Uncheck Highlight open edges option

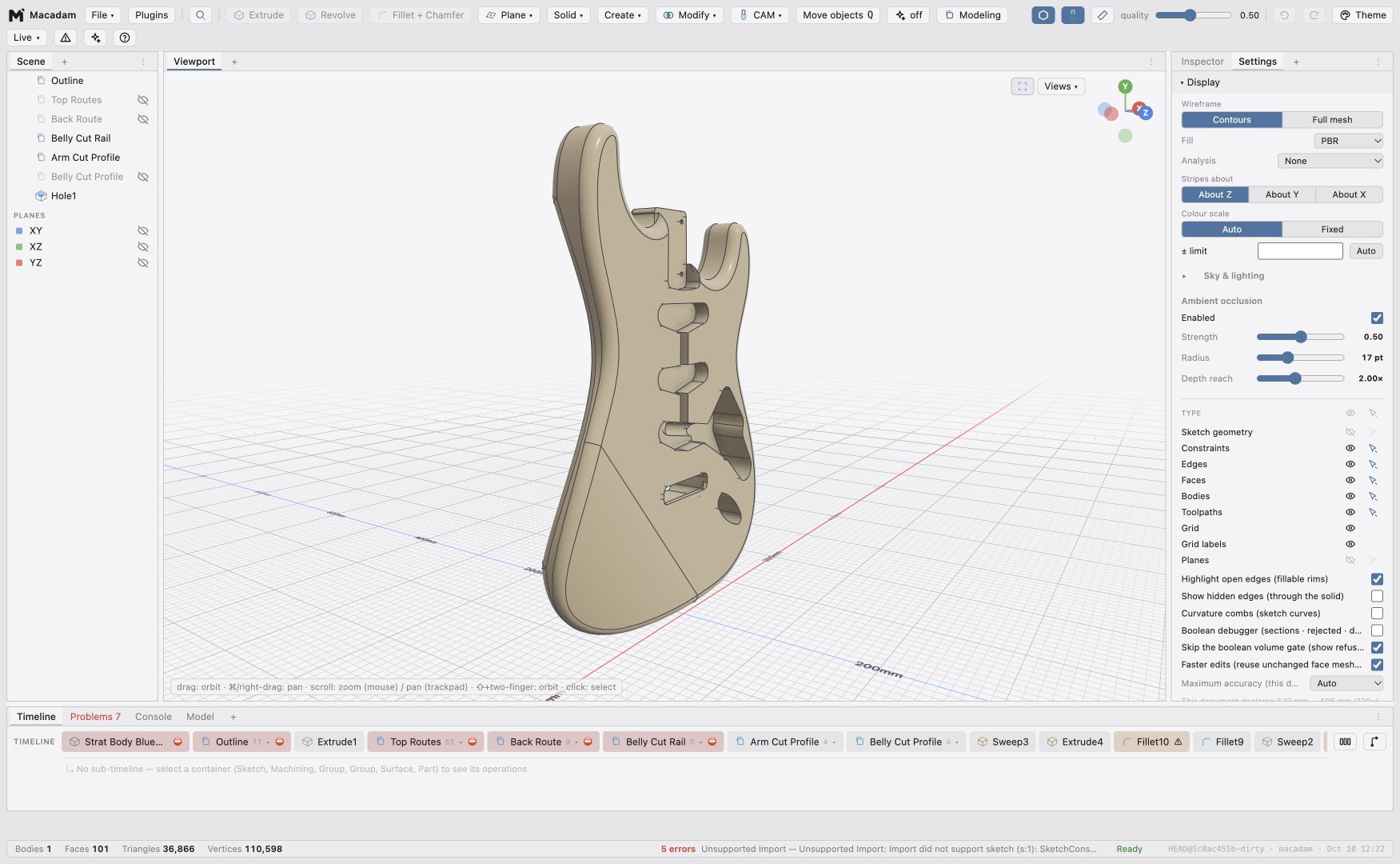pos(1377,579)
